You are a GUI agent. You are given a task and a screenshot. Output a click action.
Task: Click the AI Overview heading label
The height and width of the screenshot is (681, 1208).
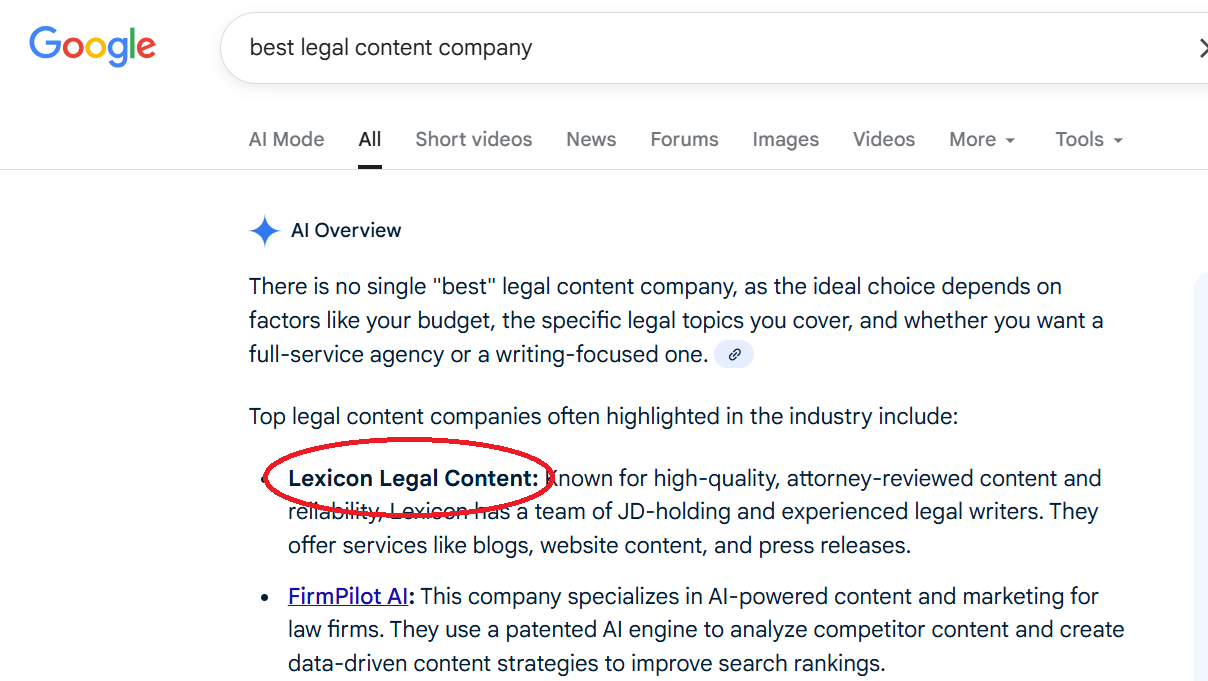pos(346,231)
